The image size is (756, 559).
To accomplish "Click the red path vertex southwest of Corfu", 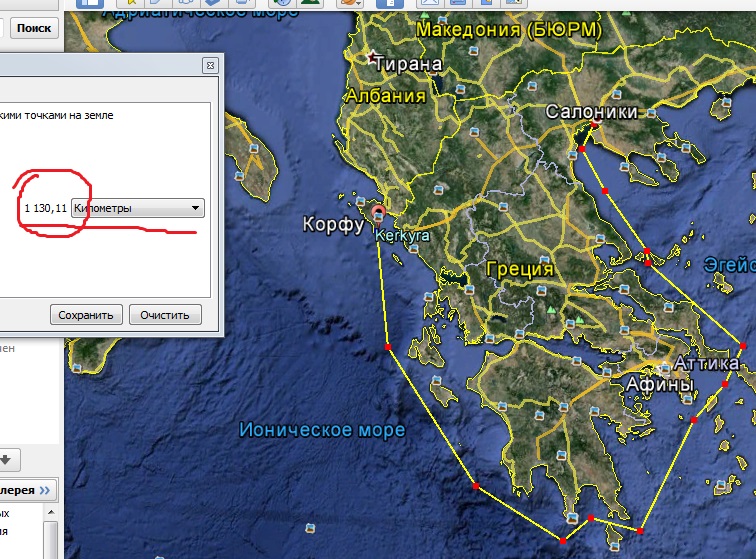I will pos(387,347).
